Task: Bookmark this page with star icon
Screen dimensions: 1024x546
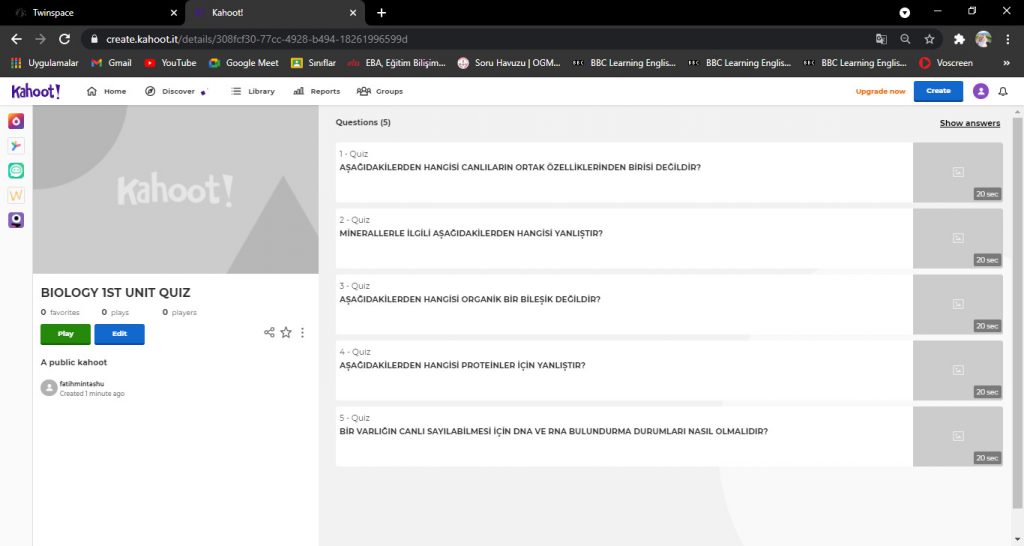Action: pos(929,39)
